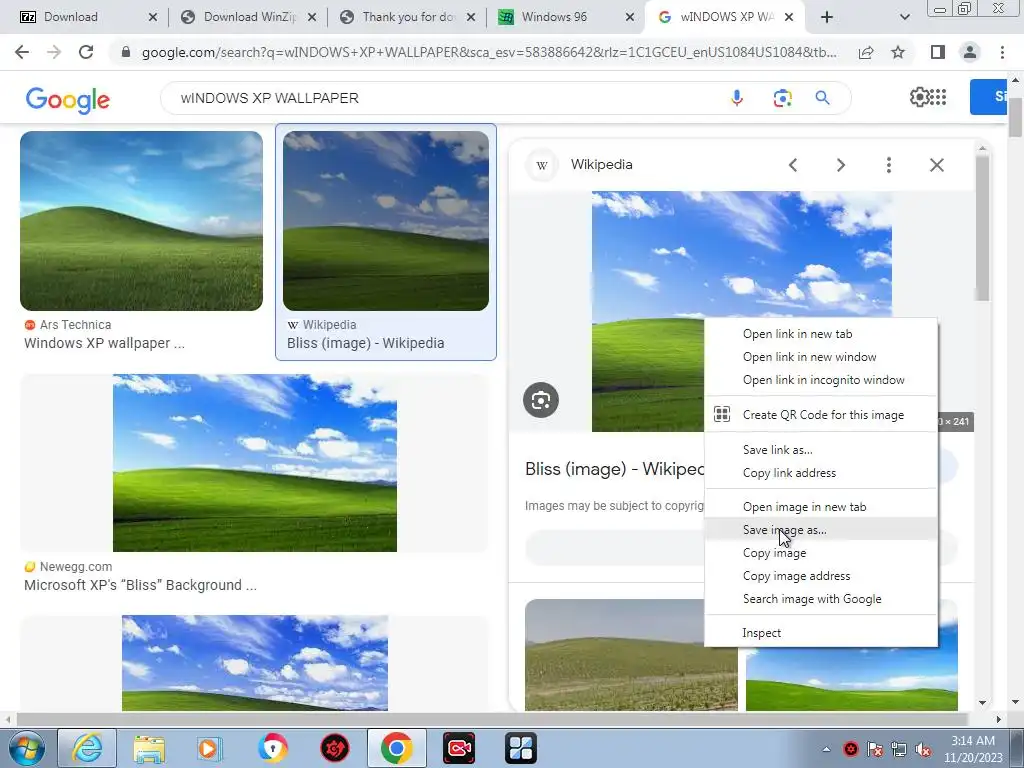Click the magnifier search button

pos(822,98)
